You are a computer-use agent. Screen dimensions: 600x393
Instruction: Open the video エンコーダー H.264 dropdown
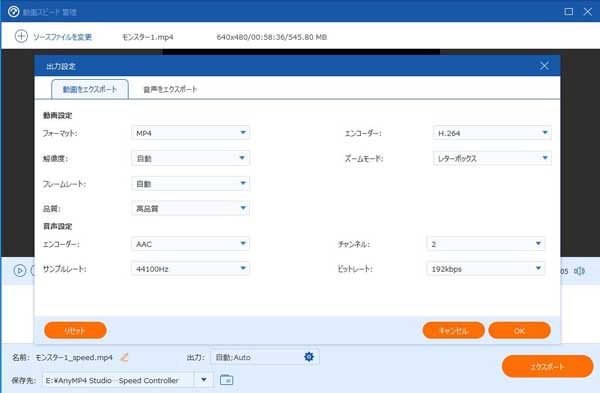[492, 133]
